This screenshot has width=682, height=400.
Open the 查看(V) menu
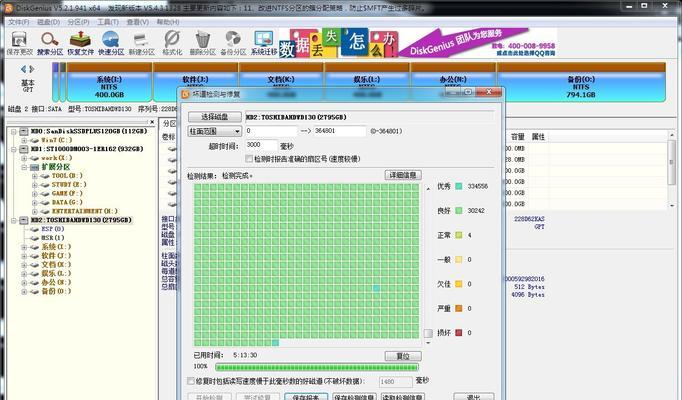pyautogui.click(x=137, y=22)
